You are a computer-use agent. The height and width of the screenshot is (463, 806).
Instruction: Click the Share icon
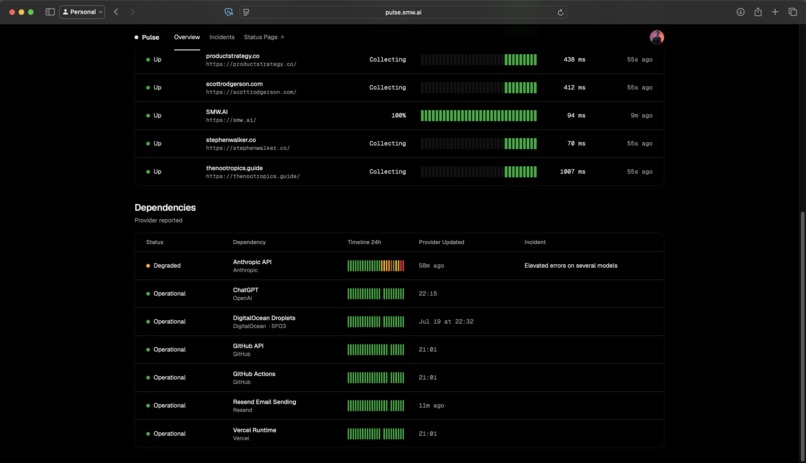point(758,12)
